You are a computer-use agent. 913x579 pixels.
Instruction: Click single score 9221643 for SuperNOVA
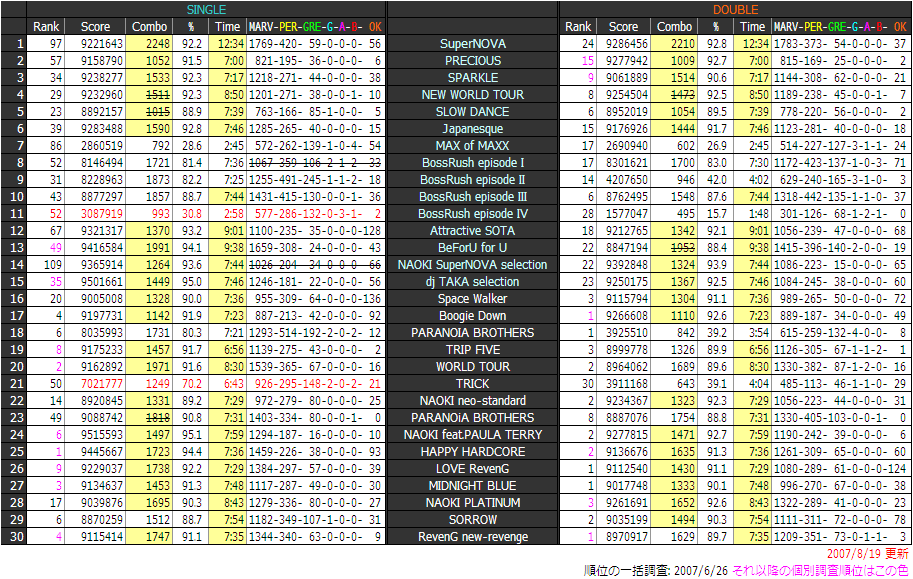tap(102, 44)
